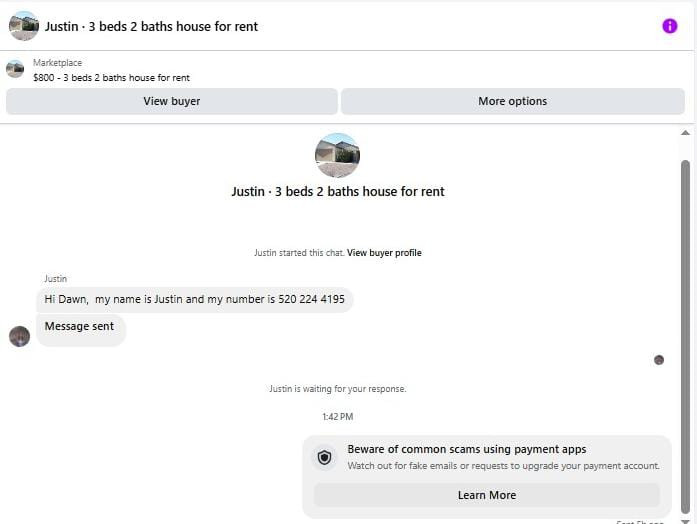Click the header title Justin 3 beds 2 baths
The width and height of the screenshot is (697, 524).
[x=151, y=27]
